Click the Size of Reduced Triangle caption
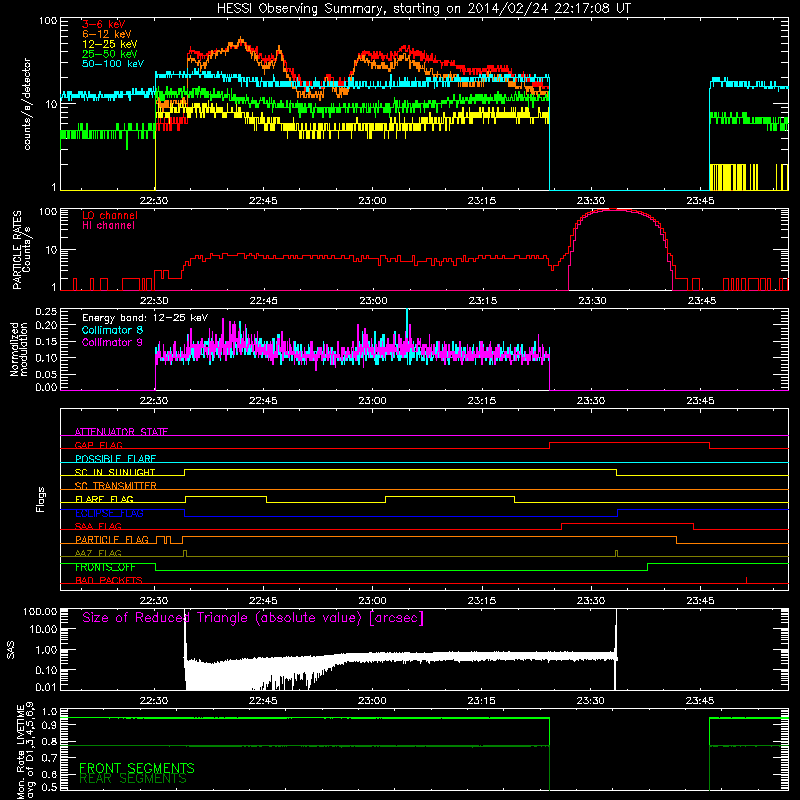The image size is (800, 800). point(253,618)
